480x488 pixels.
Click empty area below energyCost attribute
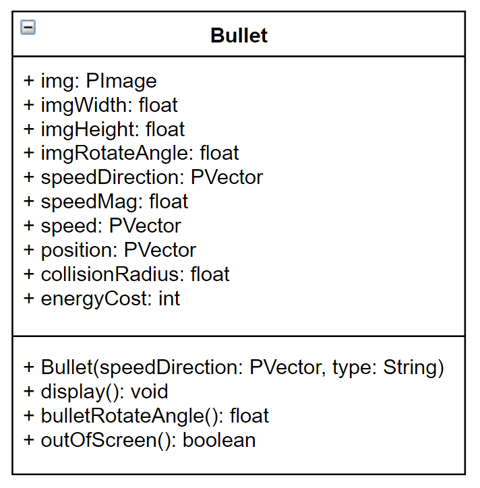239,322
